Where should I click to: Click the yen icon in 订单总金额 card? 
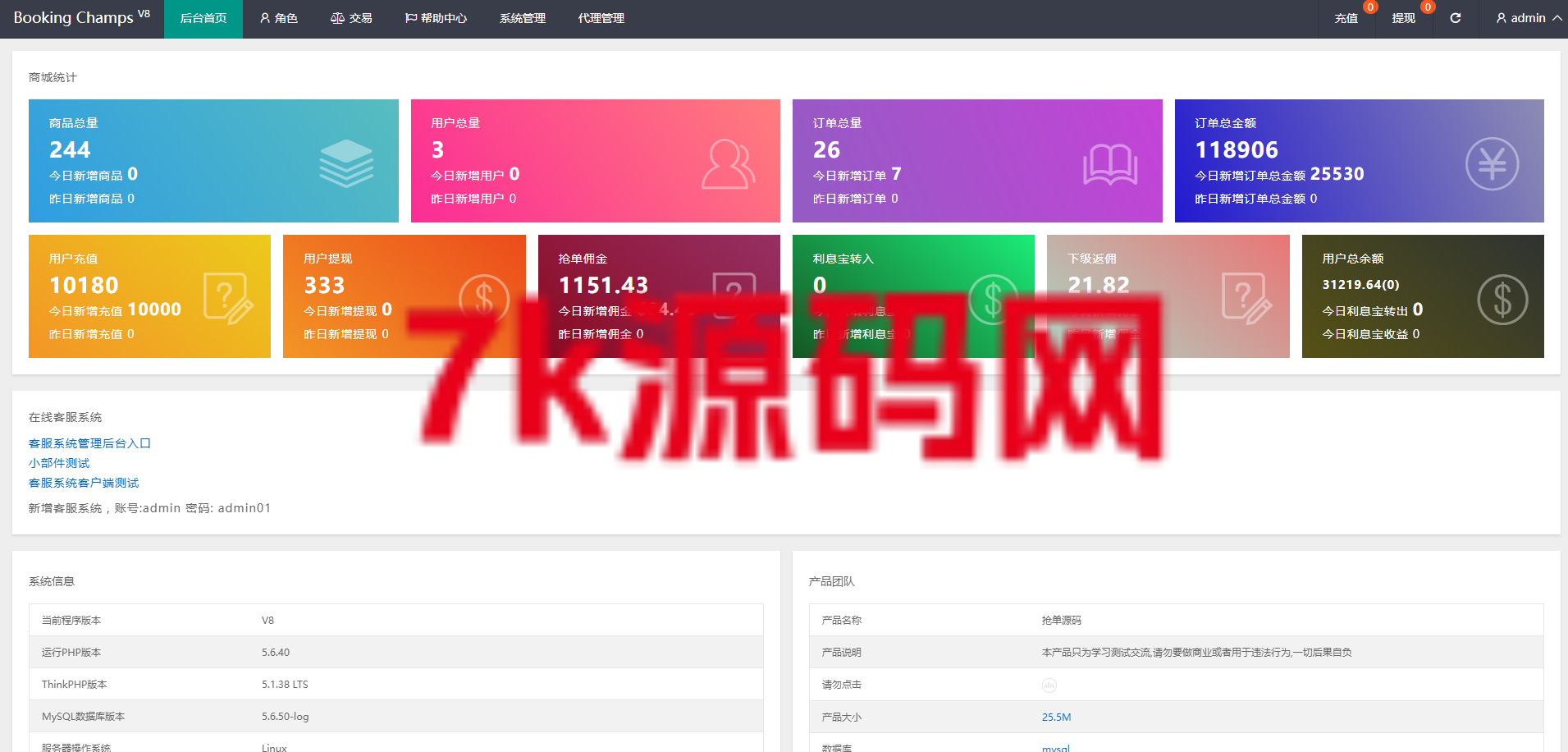(x=1492, y=163)
